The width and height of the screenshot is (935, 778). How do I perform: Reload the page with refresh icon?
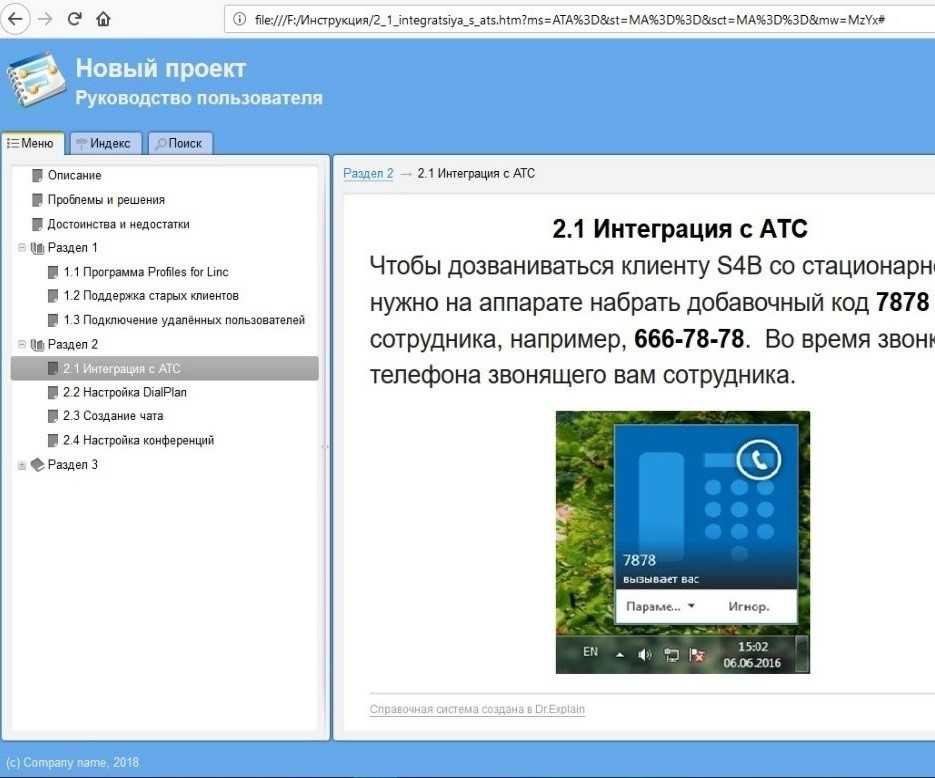coord(74,19)
